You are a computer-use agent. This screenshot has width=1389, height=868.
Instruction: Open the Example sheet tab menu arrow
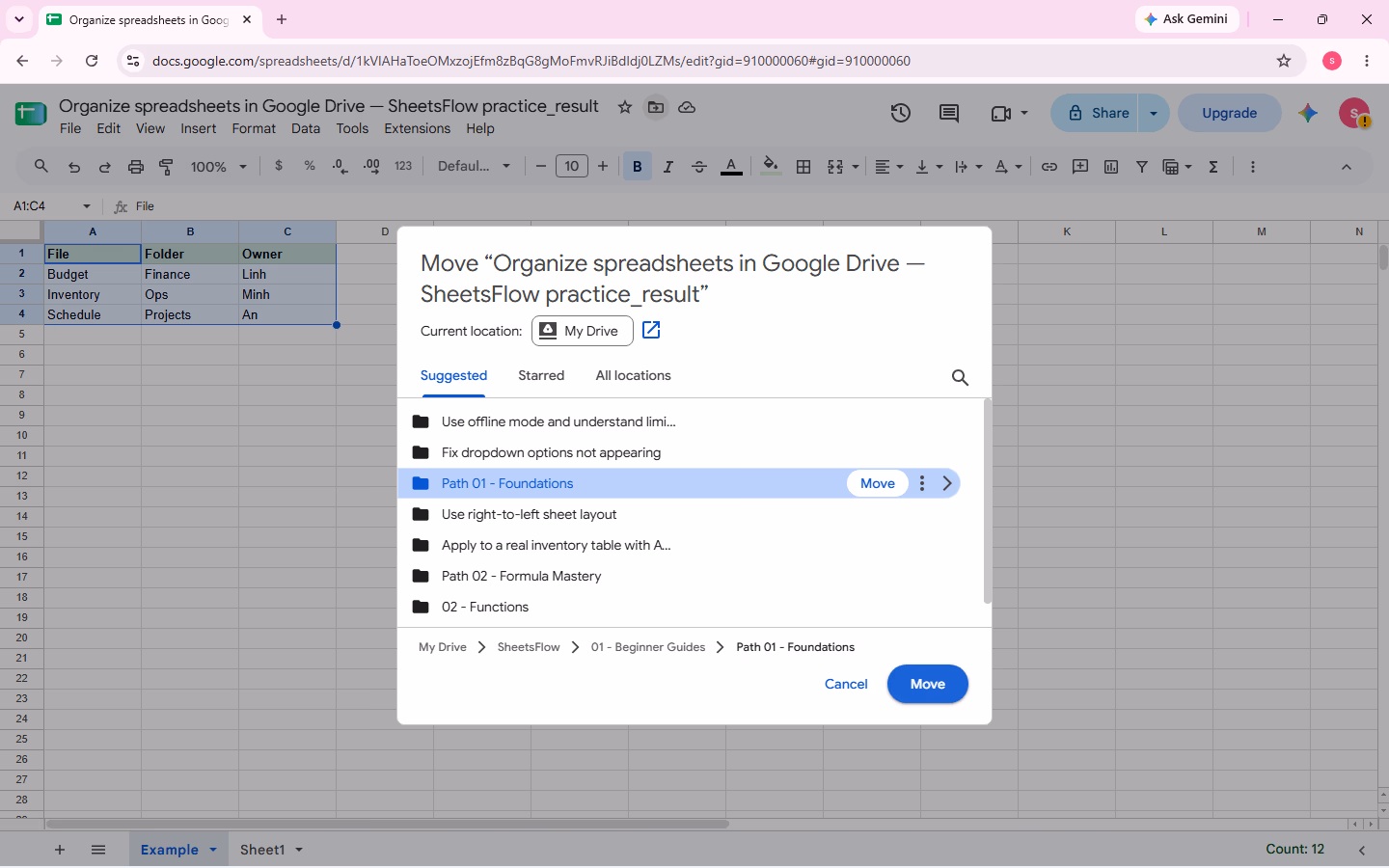[213, 850]
